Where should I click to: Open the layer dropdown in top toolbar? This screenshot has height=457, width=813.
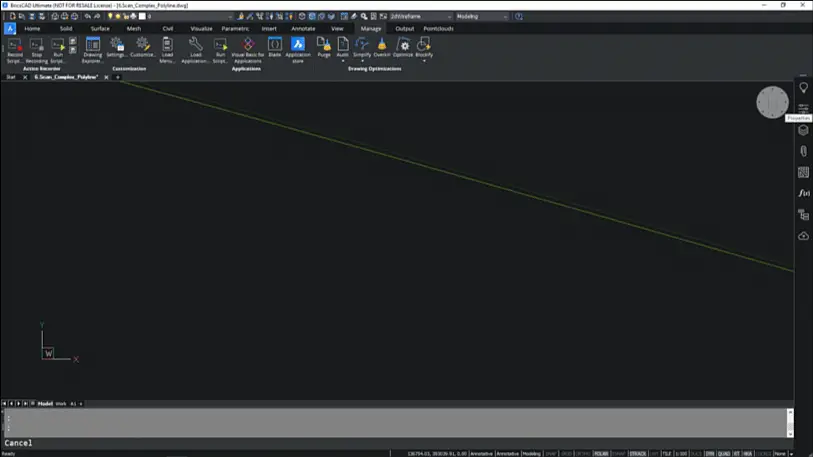pos(189,17)
